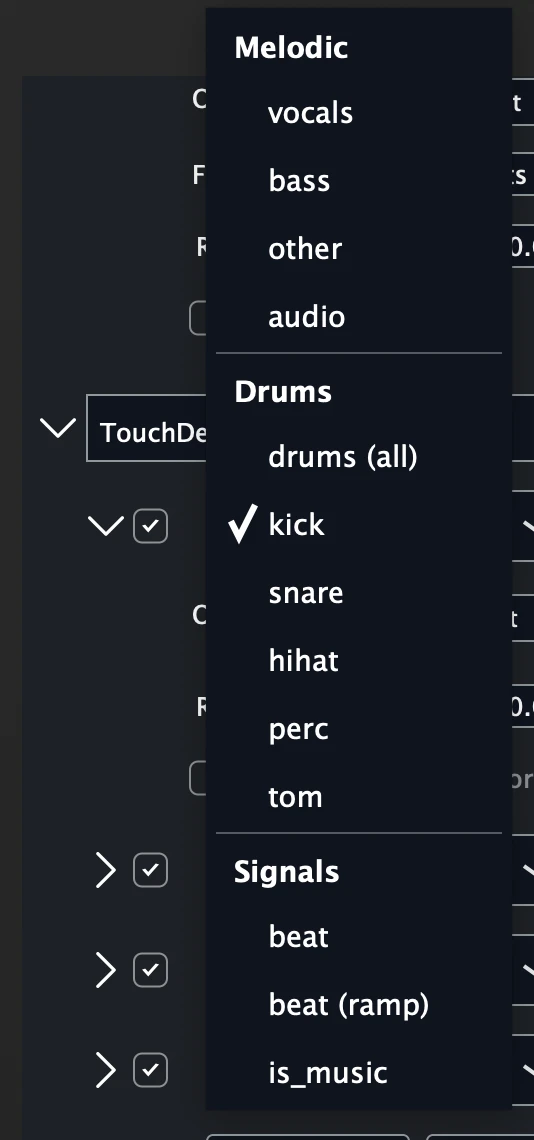Viewport: 534px width, 1140px height.
Task: Uncheck the checkbox beside the kick row
Action: [x=151, y=526]
